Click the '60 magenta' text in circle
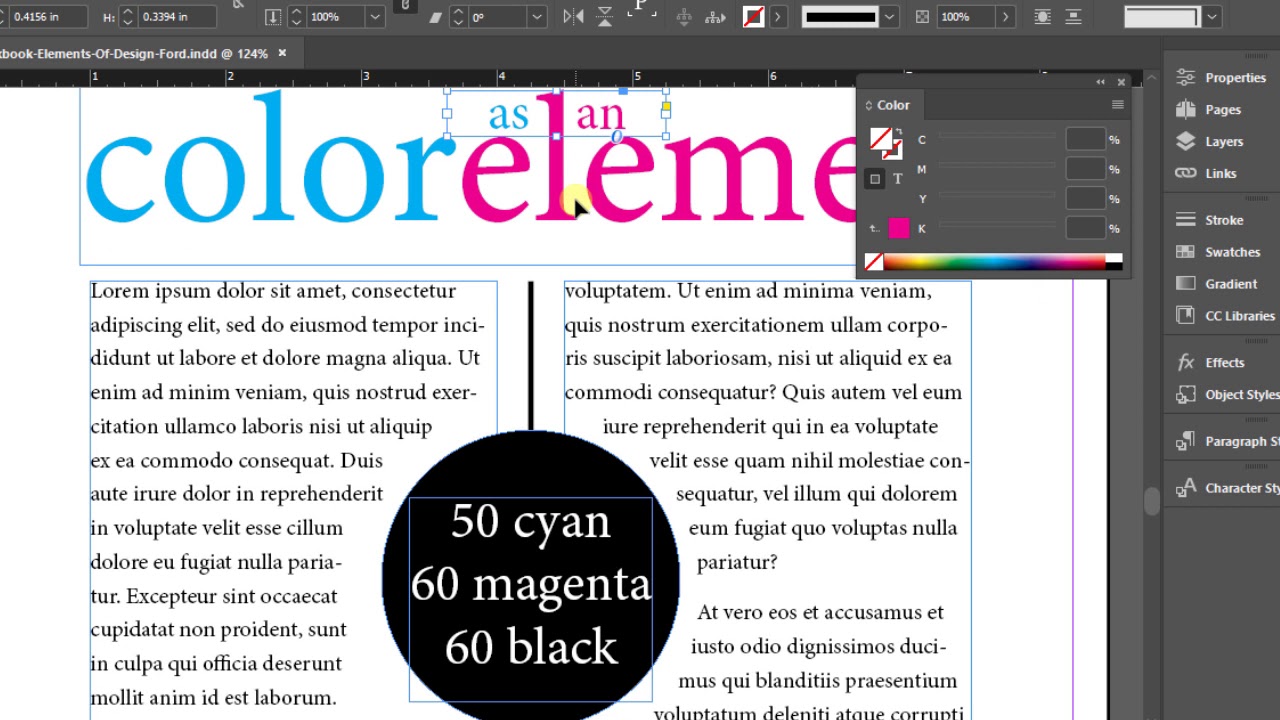Viewport: 1280px width, 720px height. coord(531,584)
